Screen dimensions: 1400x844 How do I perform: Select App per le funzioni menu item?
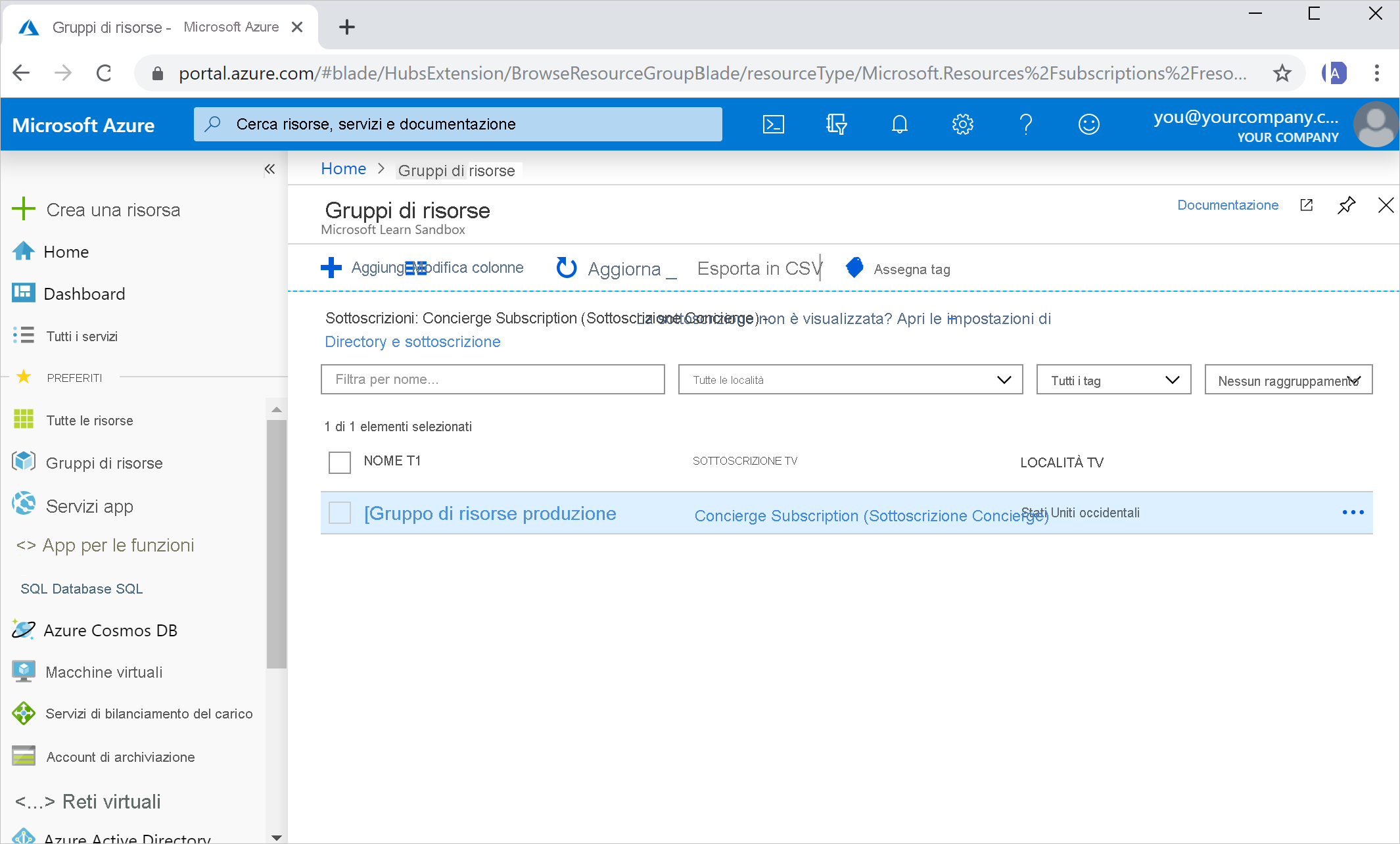(118, 546)
